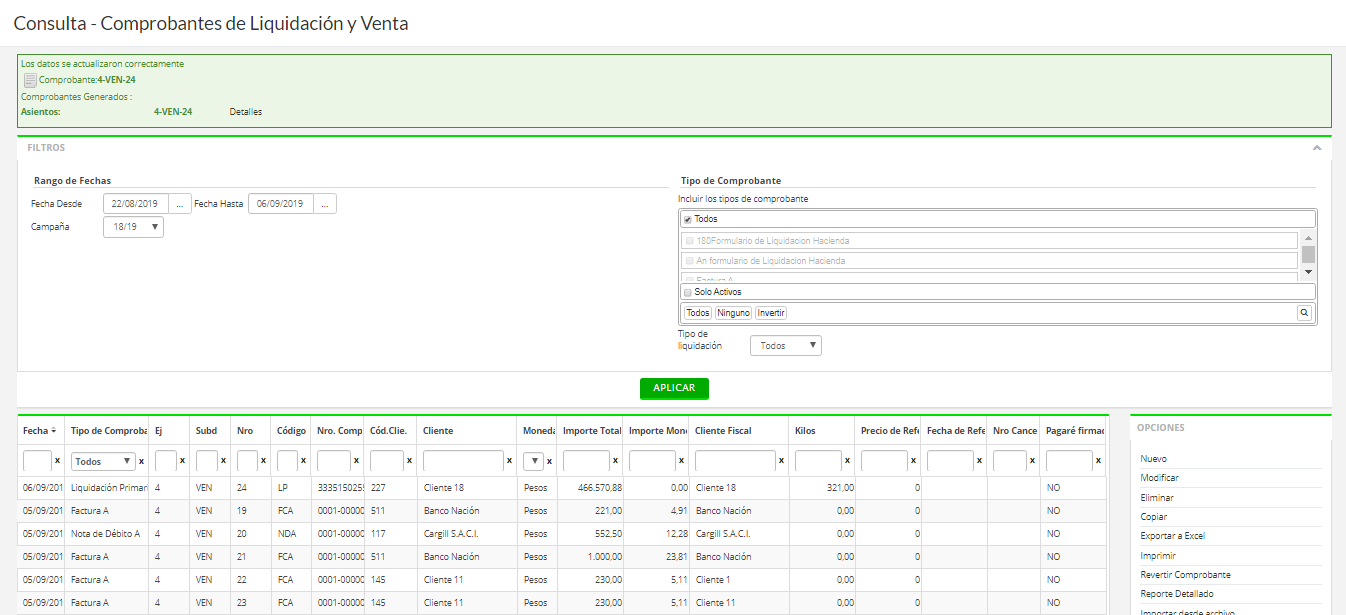1346x615 pixels.
Task: Choose Eliminar in the Opciones panel
Action: (1157, 498)
